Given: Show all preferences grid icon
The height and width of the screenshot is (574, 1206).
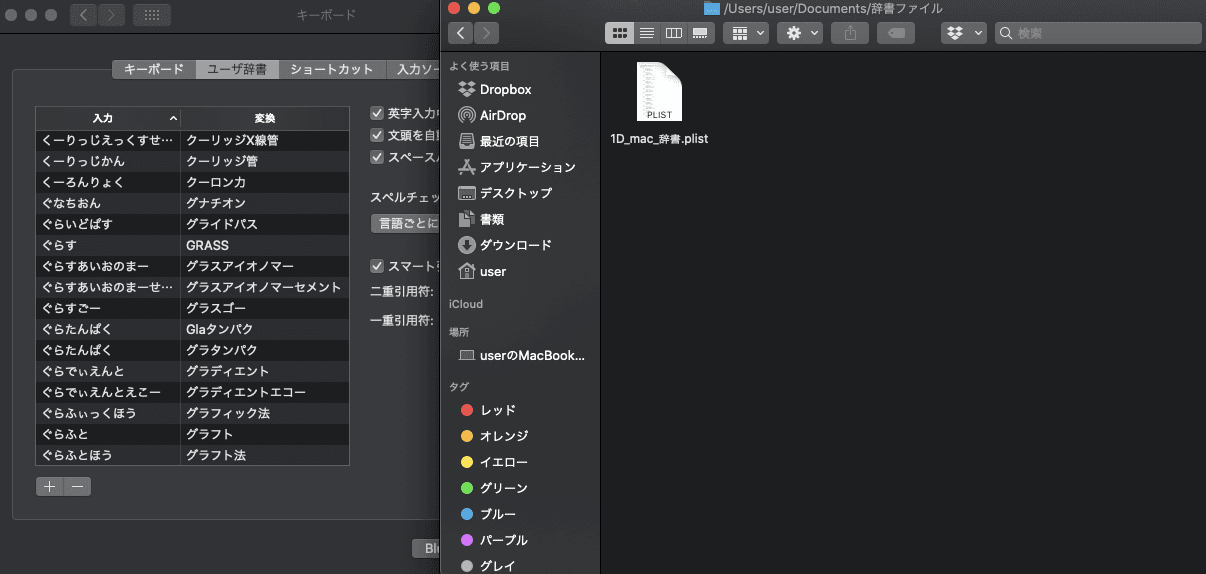Looking at the screenshot, I should coord(151,15).
